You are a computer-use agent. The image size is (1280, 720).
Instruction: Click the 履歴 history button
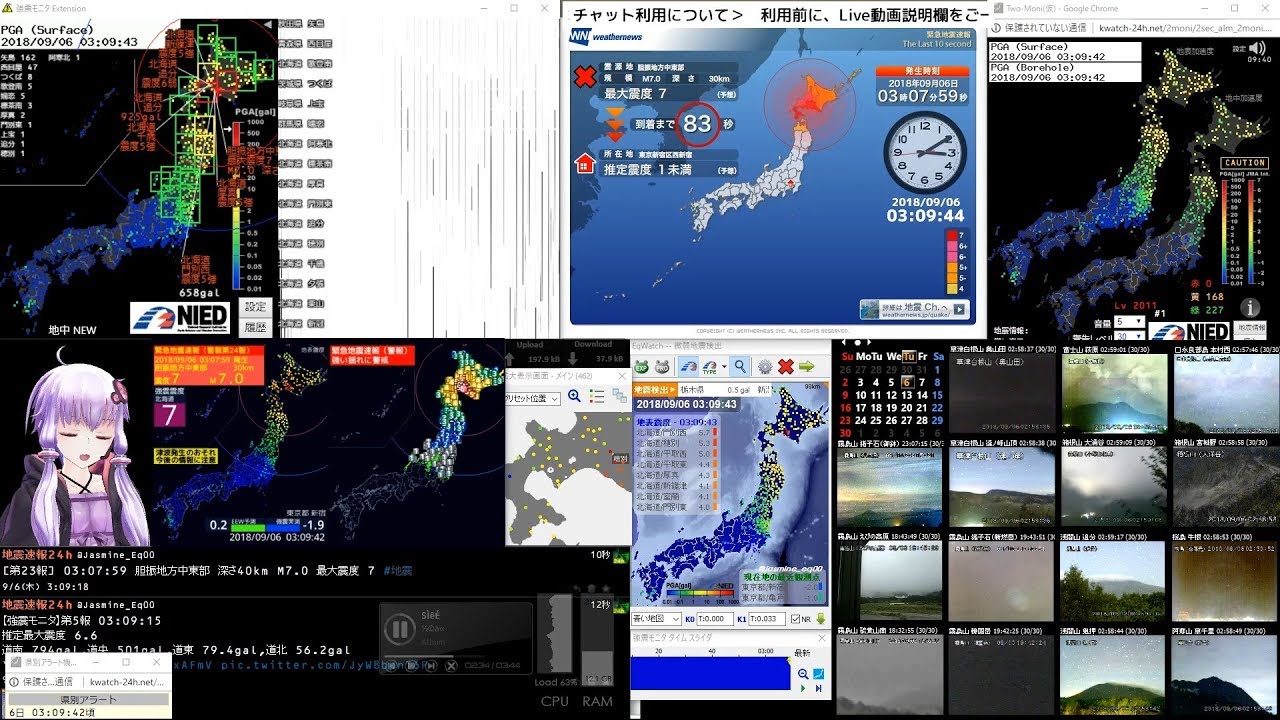tap(255, 326)
